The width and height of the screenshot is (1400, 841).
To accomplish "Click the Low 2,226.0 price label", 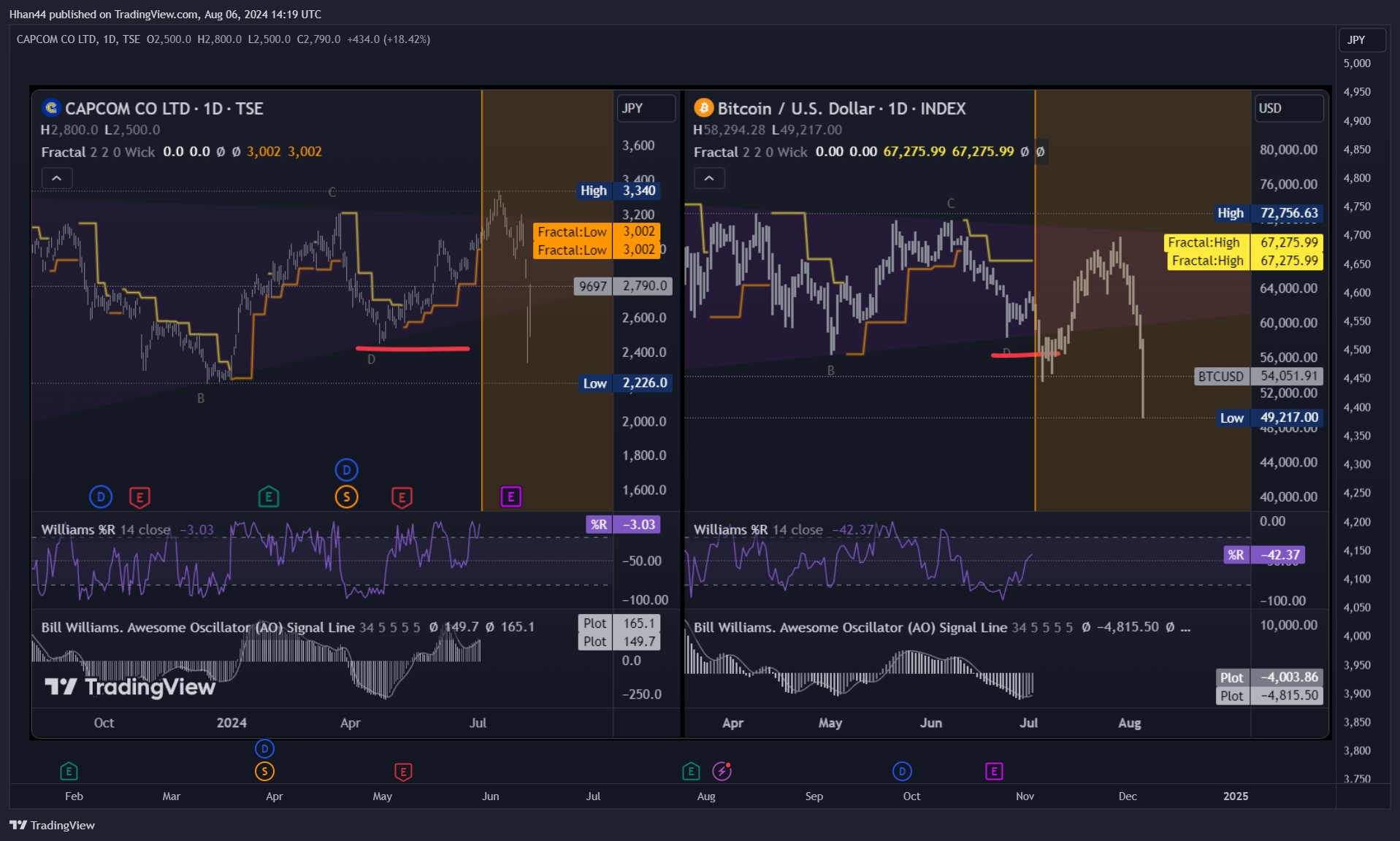I will click(625, 383).
